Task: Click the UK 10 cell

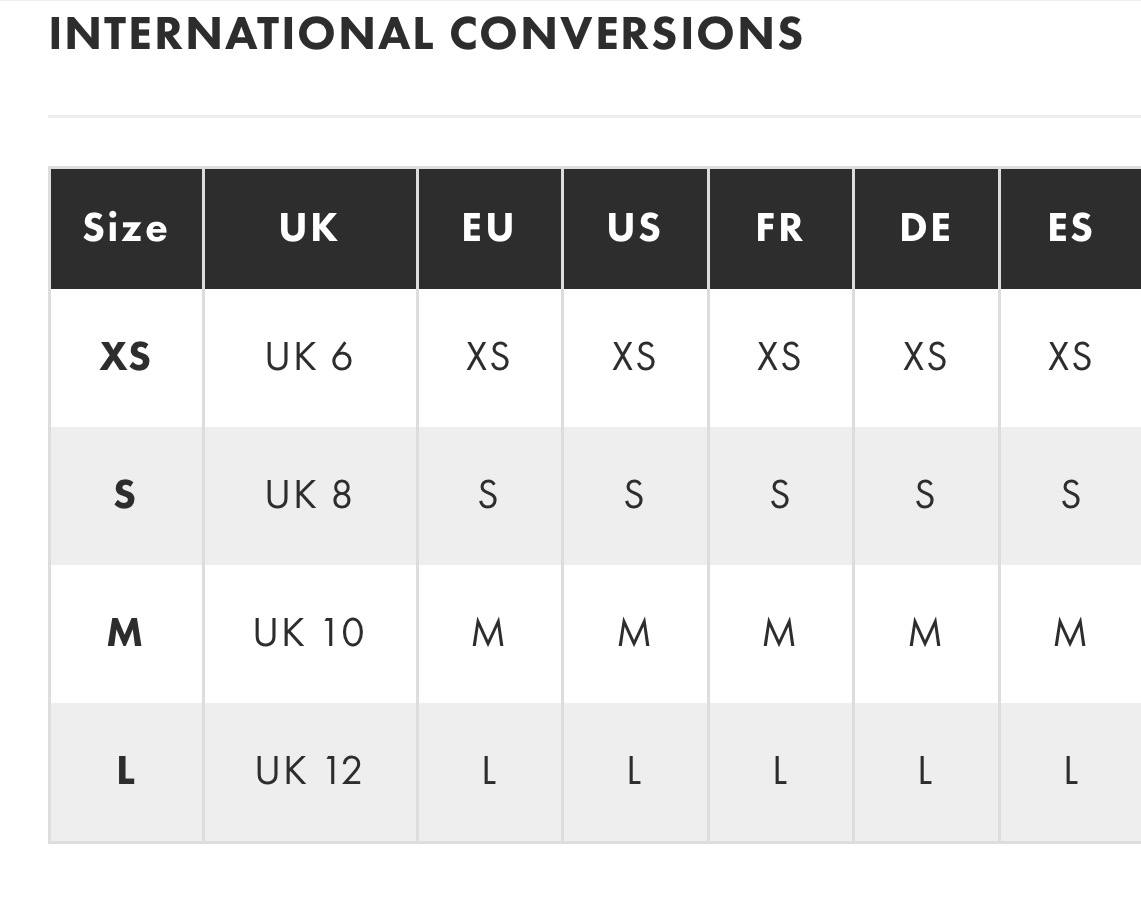Action: tap(309, 633)
